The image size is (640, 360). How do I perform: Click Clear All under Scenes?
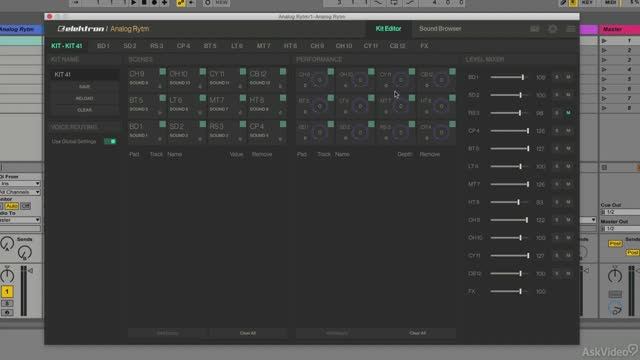pyautogui.click(x=248, y=333)
